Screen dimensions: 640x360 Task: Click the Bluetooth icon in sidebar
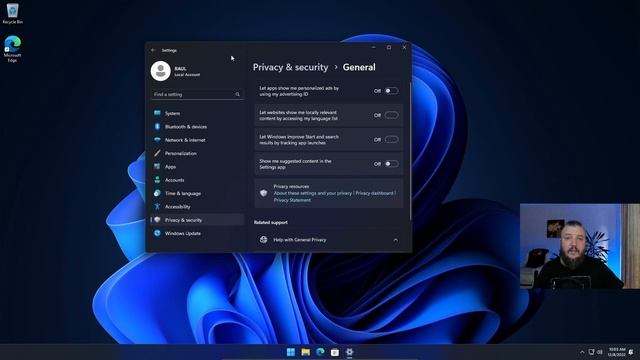[x=157, y=127]
